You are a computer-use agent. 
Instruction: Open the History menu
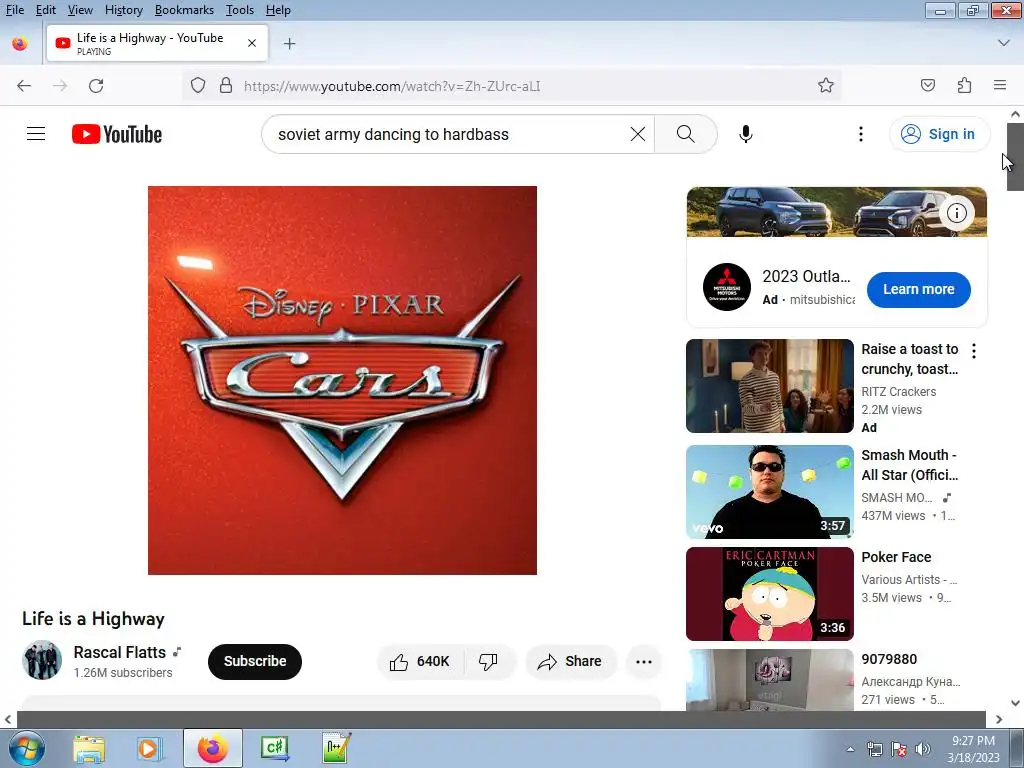pyautogui.click(x=123, y=10)
